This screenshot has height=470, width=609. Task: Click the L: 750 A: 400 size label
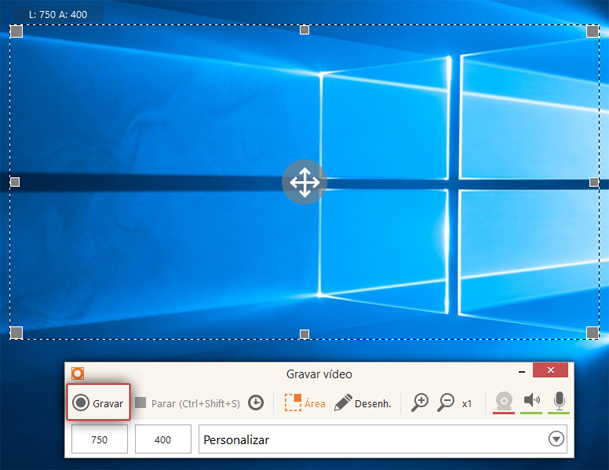click(x=58, y=15)
